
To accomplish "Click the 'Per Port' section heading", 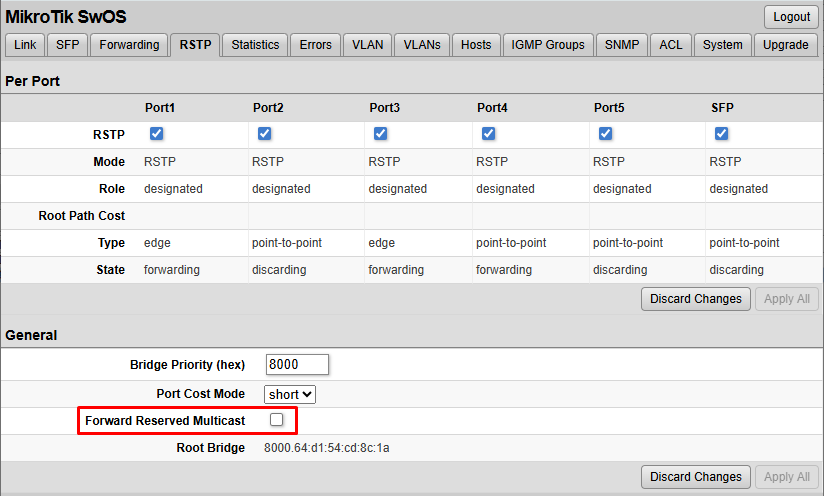I will click(x=33, y=81).
